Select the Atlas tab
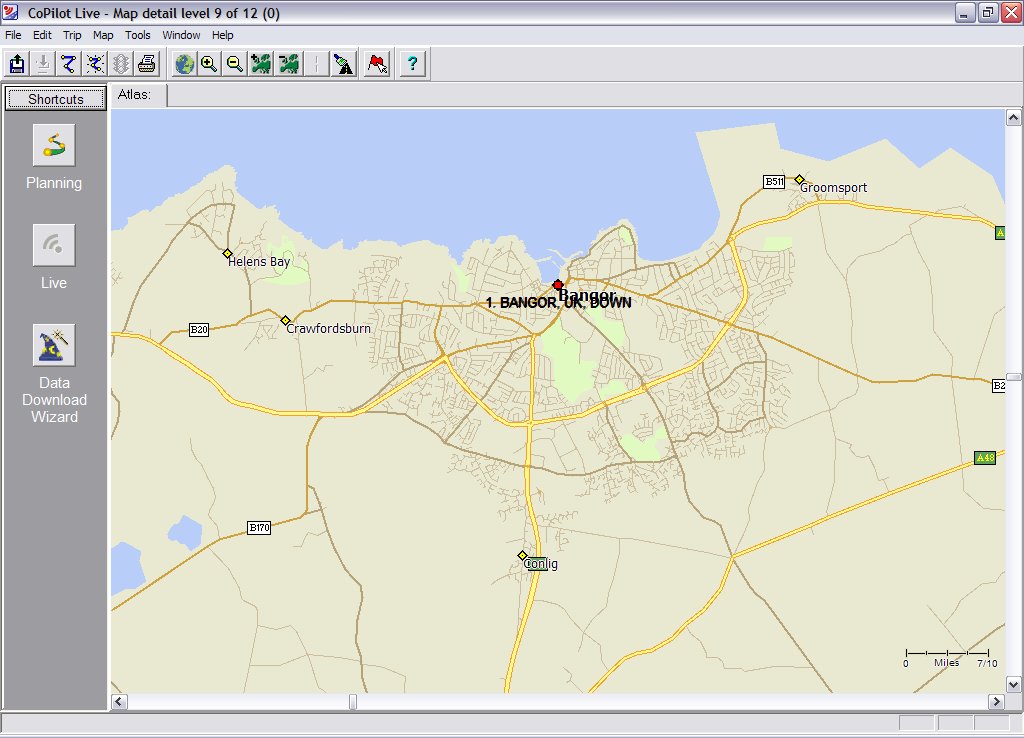The width and height of the screenshot is (1024, 738). pyautogui.click(x=139, y=95)
